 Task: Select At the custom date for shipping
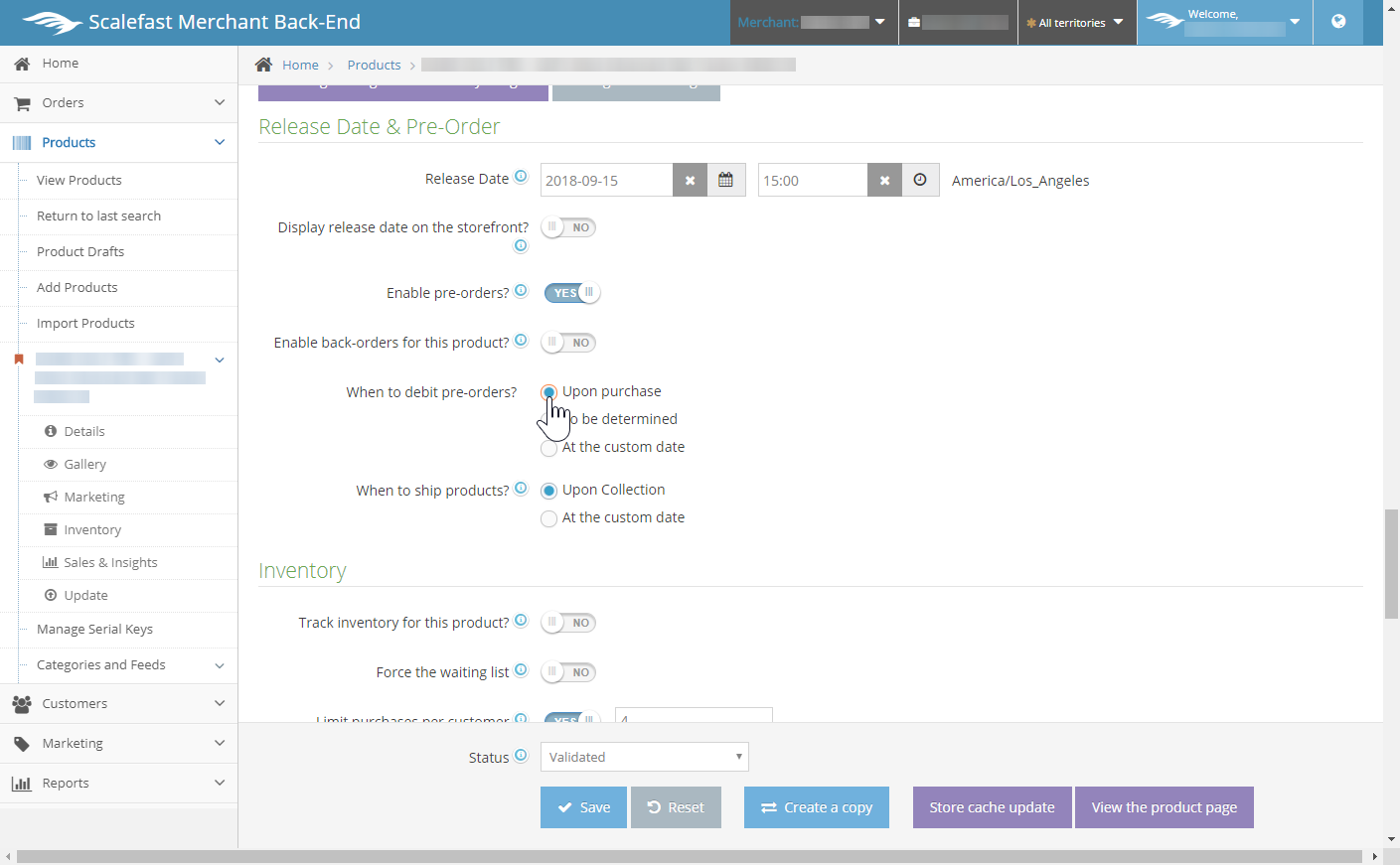coord(548,518)
